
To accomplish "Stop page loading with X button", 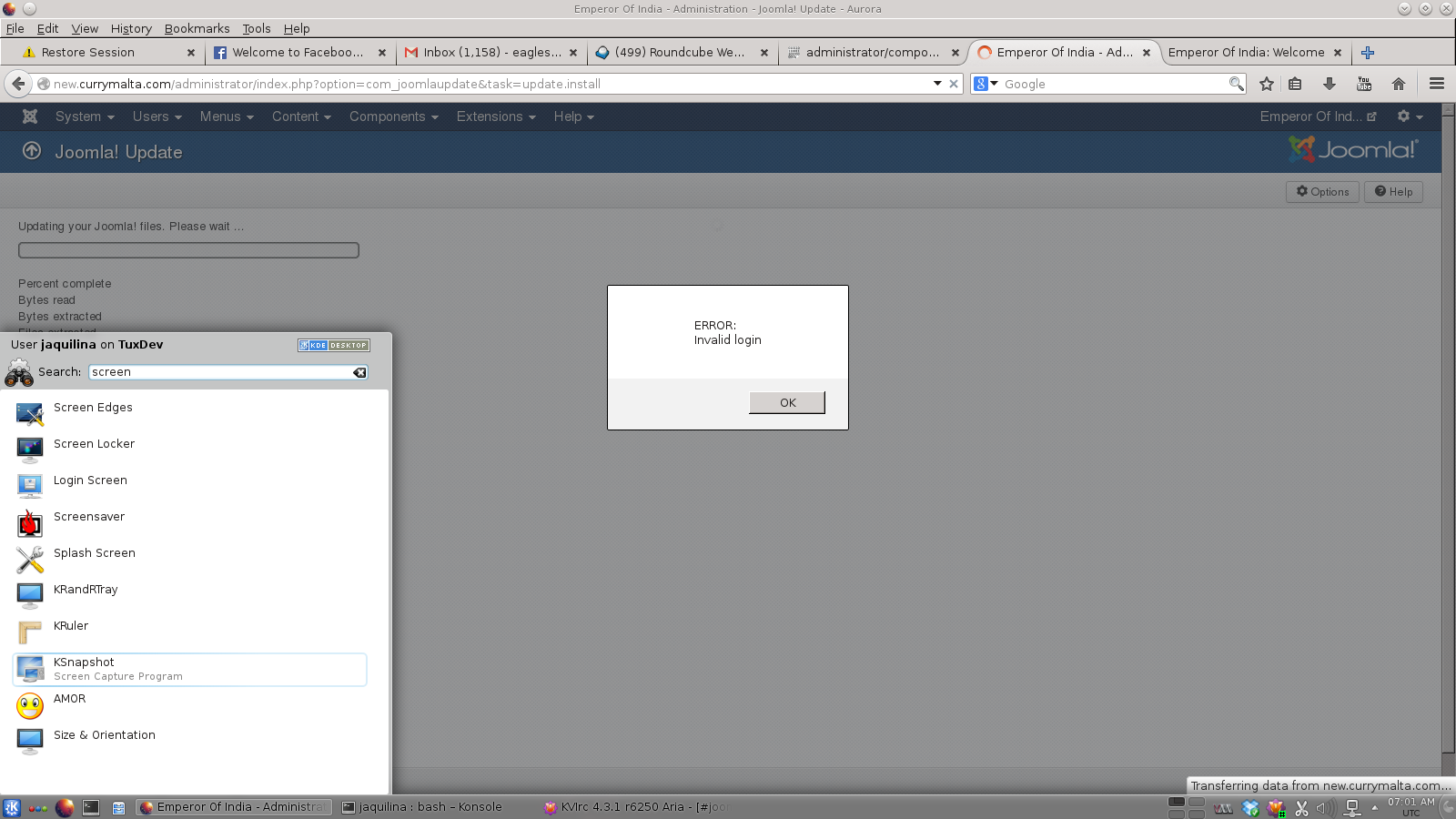I will click(954, 84).
